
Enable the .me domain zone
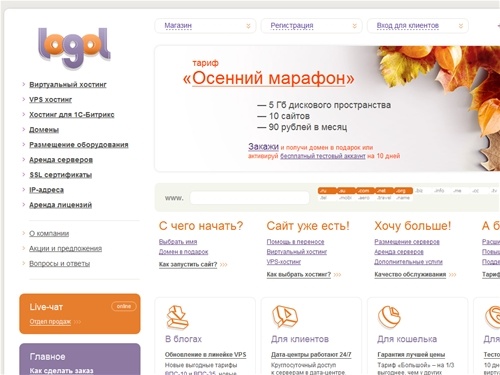tap(458, 191)
